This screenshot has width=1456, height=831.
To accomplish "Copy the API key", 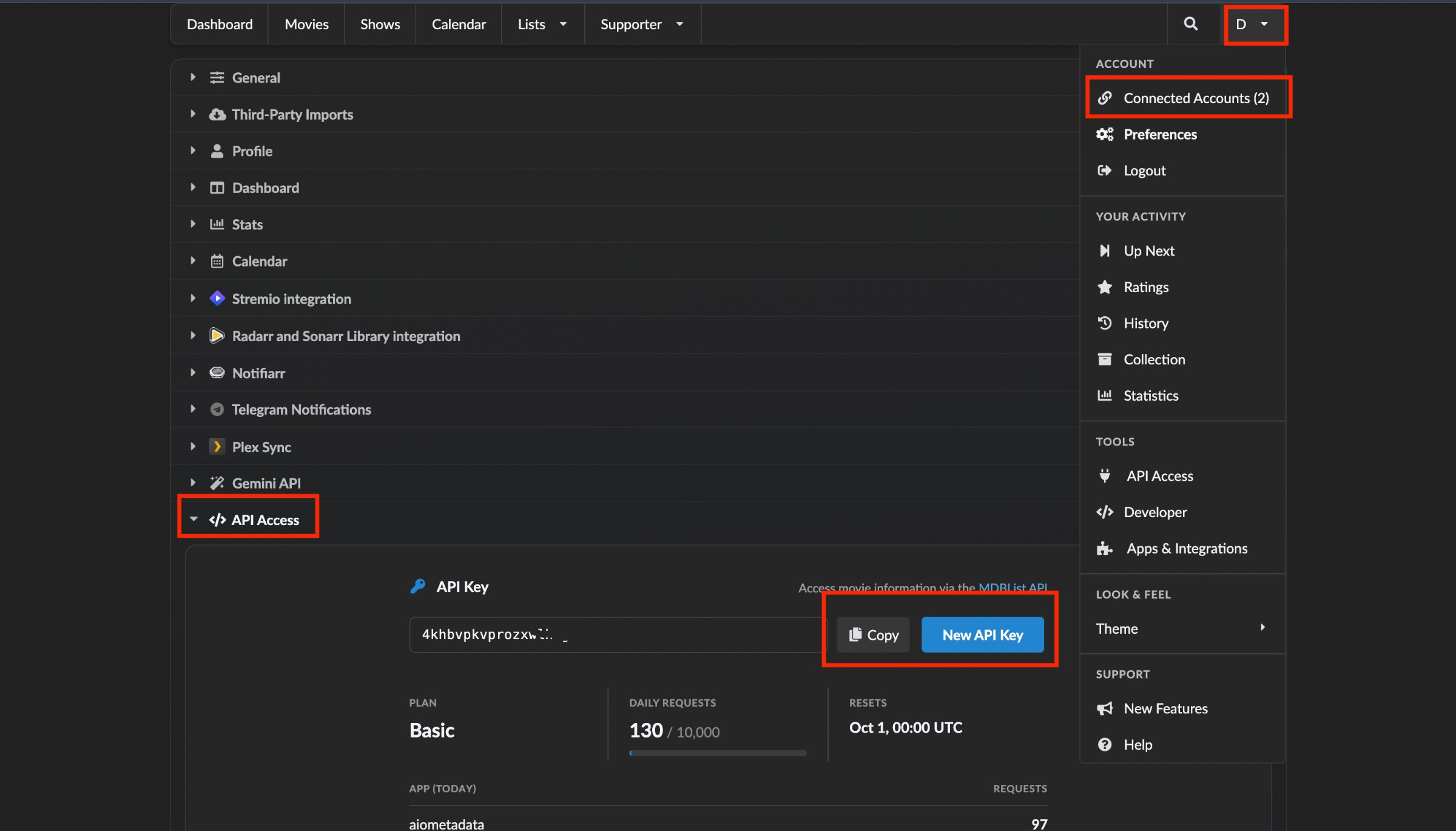I will click(x=873, y=635).
